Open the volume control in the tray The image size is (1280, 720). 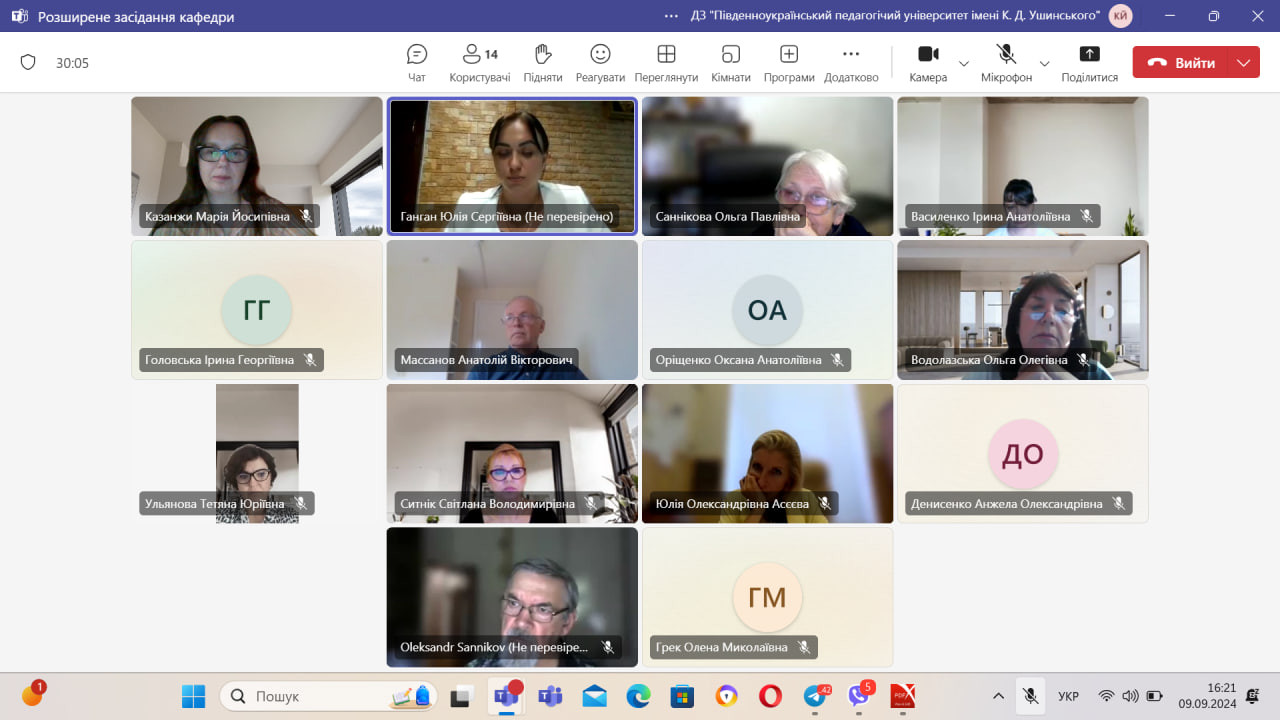tap(1130, 696)
